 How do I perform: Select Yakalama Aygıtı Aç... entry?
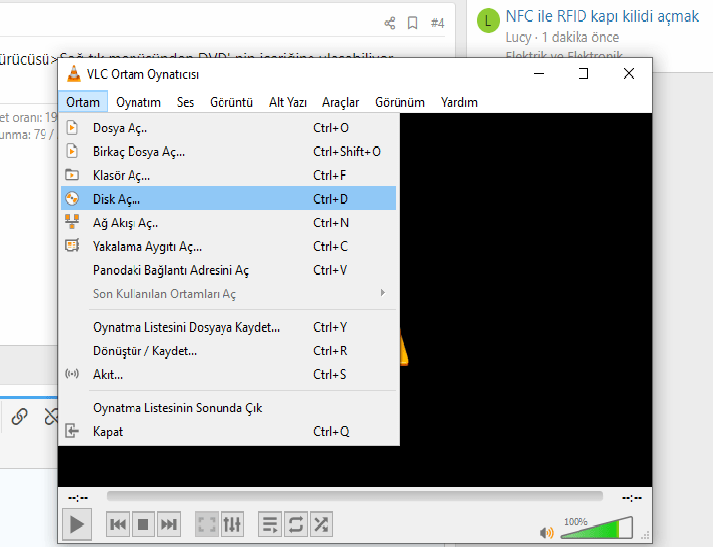click(228, 246)
